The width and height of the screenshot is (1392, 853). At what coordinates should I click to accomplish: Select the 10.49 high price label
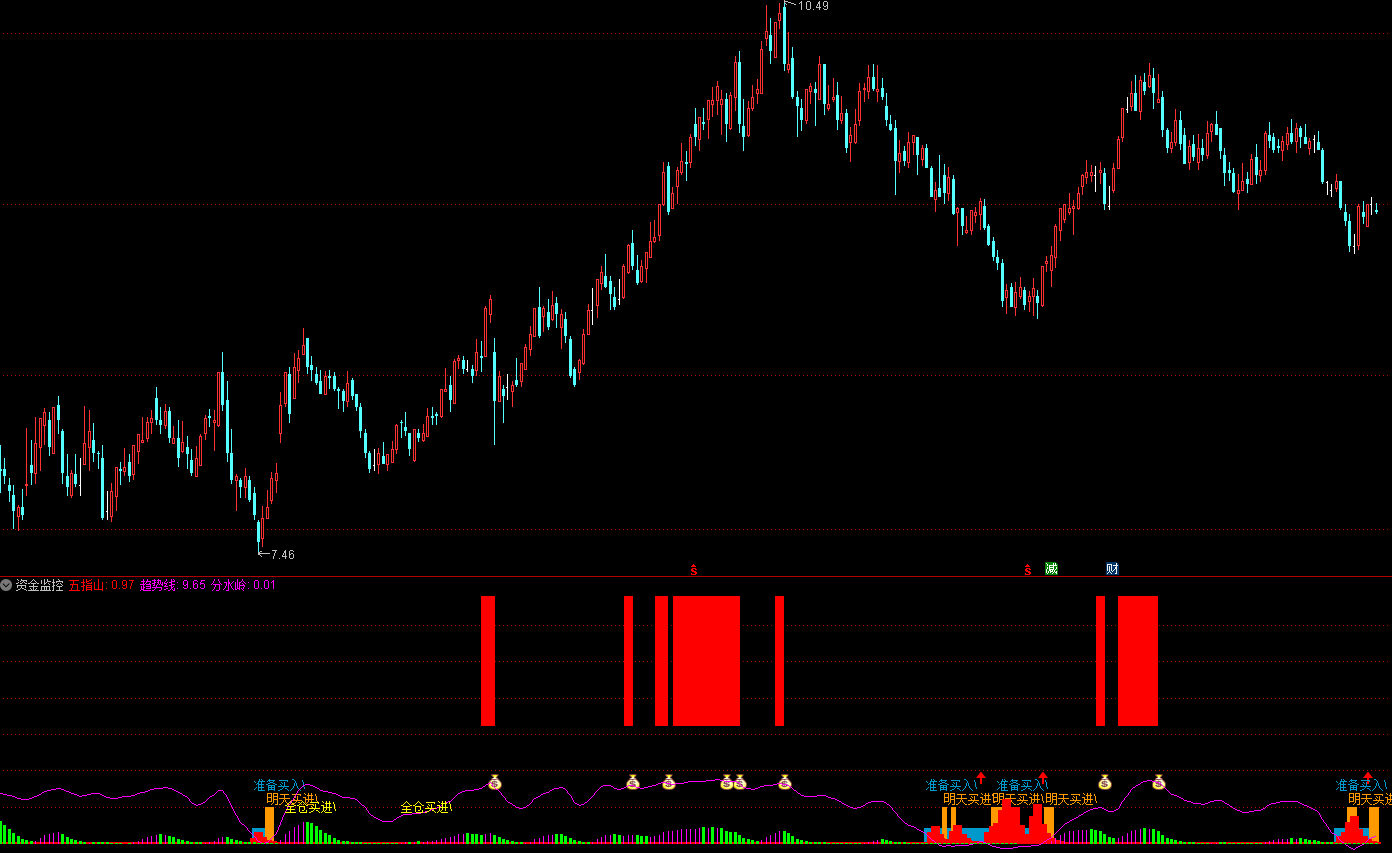coord(814,6)
